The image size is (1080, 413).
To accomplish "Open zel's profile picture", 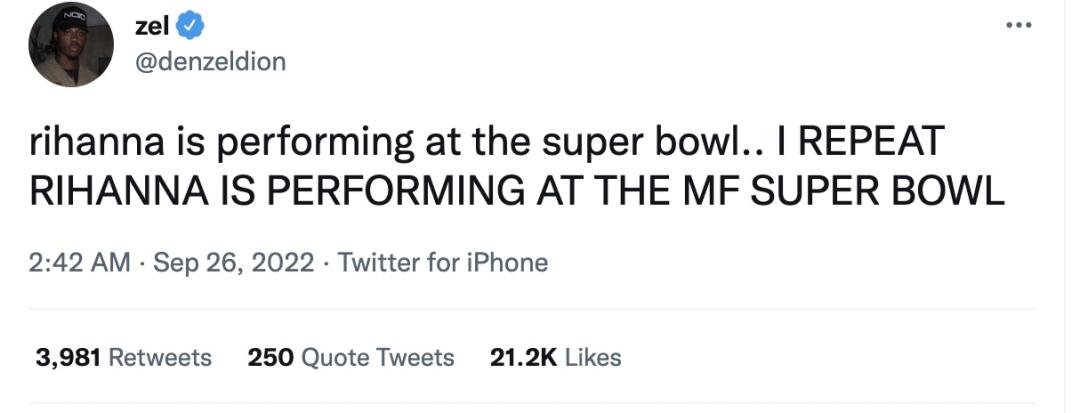I will (71, 44).
